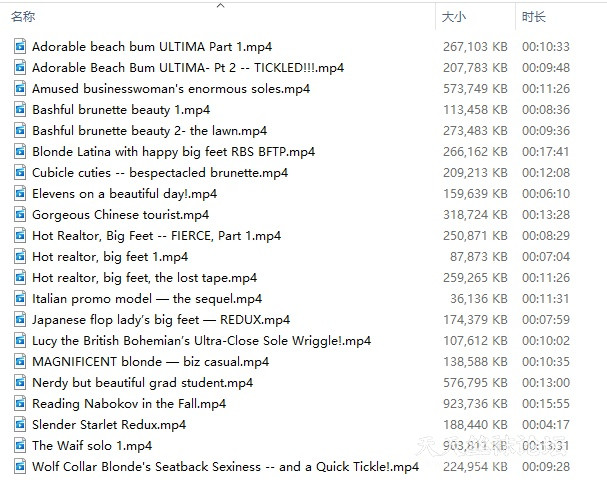Click the mp4 icon for Slender Starlet Redux
The height and width of the screenshot is (493, 607).
[20, 425]
